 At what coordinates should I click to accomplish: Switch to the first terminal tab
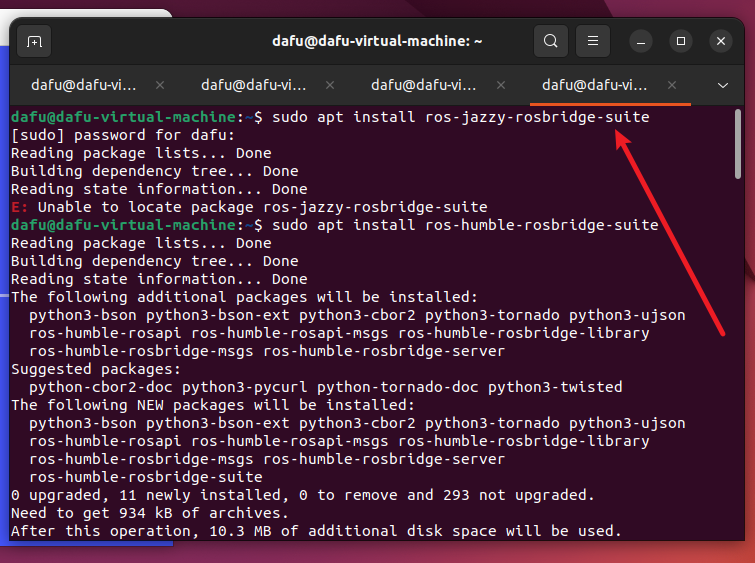[x=83, y=85]
